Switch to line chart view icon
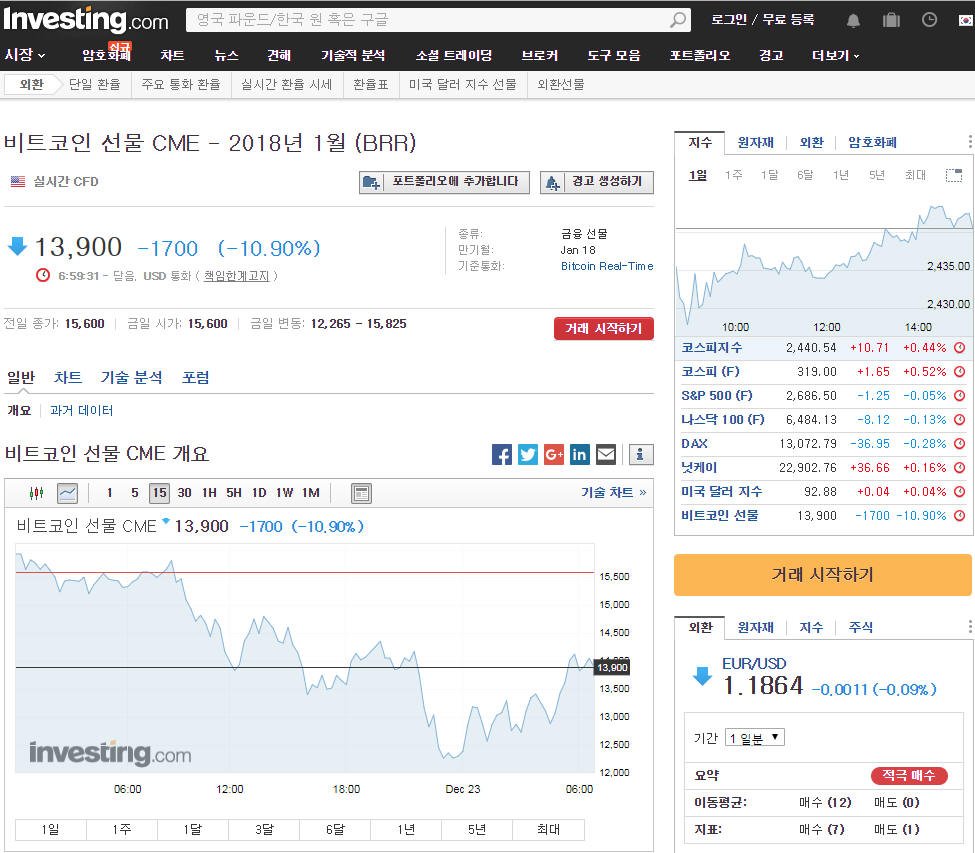 click(66, 492)
